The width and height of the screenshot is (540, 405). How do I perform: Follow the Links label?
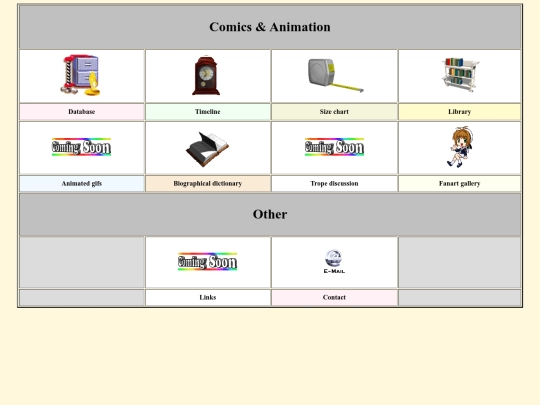208,297
